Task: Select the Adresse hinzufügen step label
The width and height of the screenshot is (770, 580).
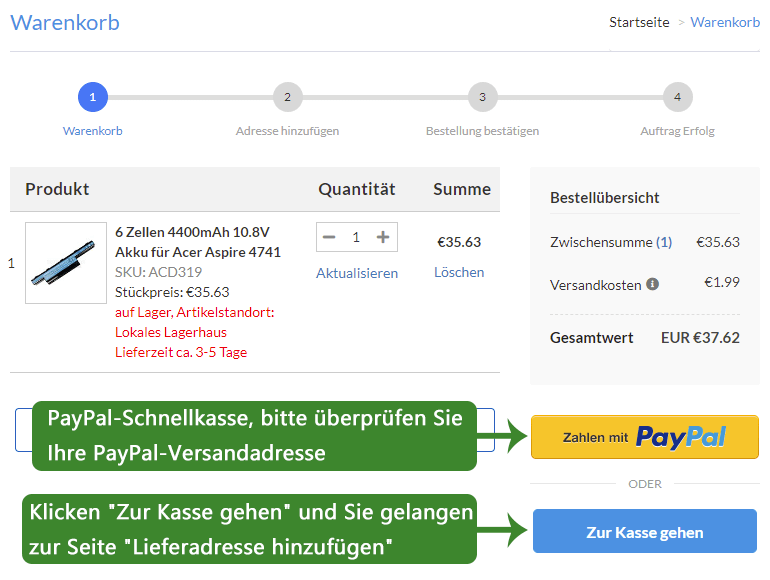Action: (x=287, y=131)
